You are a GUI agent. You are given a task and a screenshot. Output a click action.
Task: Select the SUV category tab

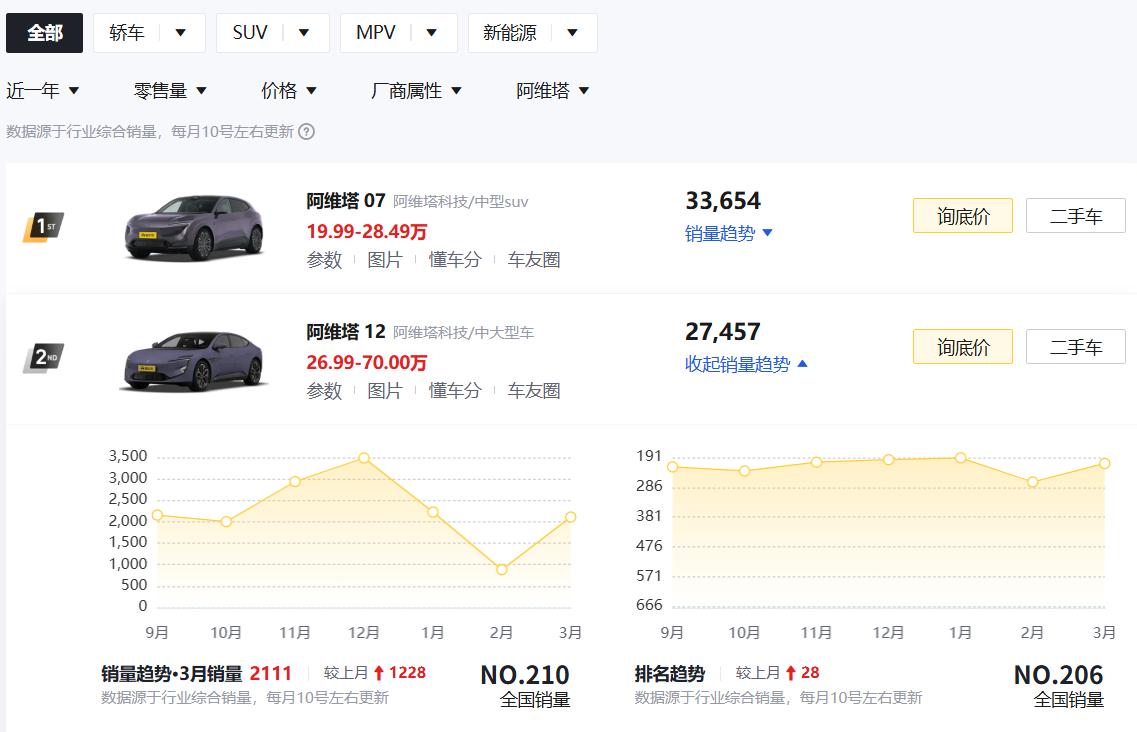[249, 33]
